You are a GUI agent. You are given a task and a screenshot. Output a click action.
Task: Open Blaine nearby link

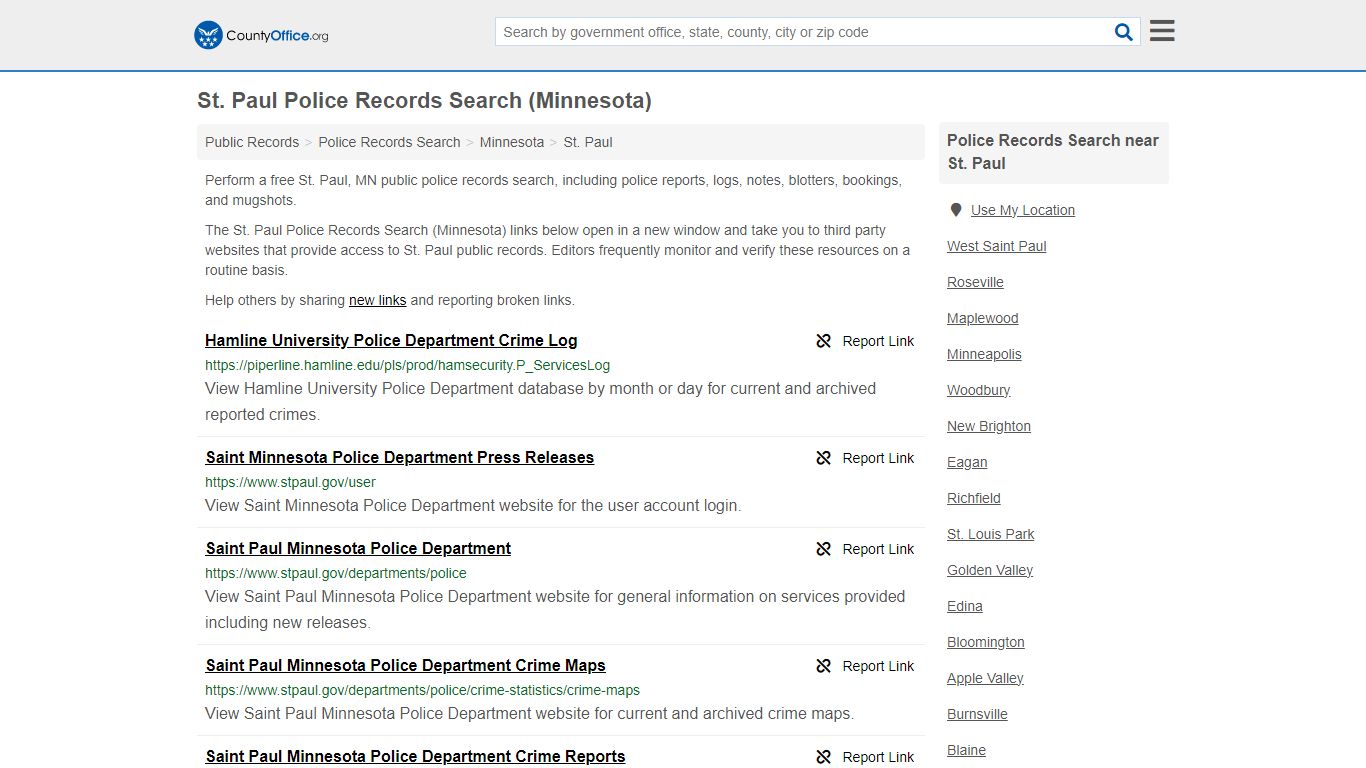click(x=966, y=750)
